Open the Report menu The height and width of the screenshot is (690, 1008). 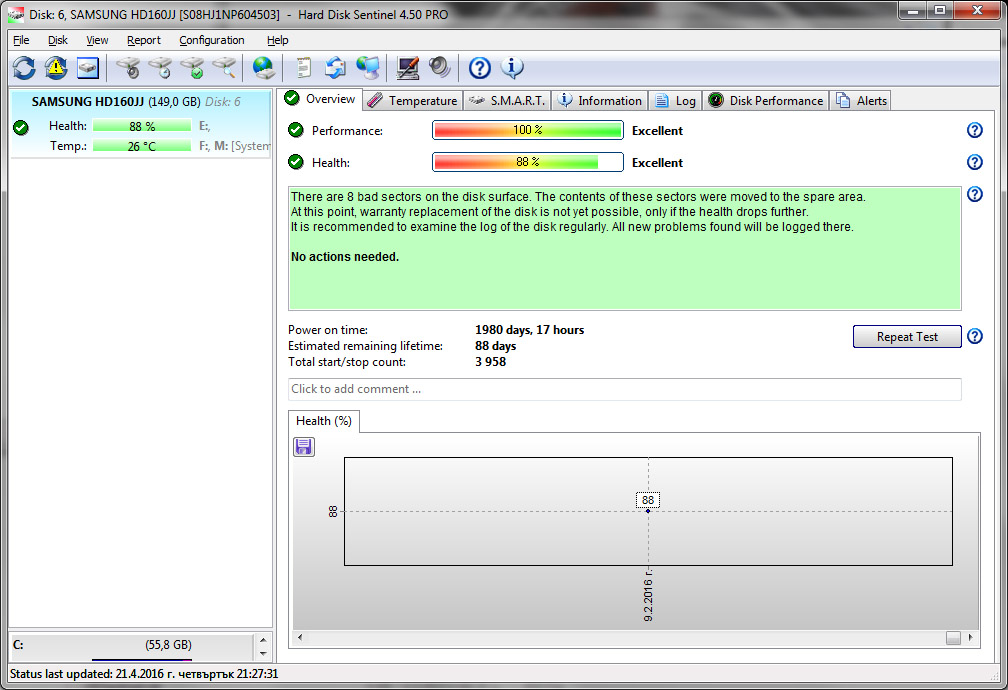click(x=143, y=40)
